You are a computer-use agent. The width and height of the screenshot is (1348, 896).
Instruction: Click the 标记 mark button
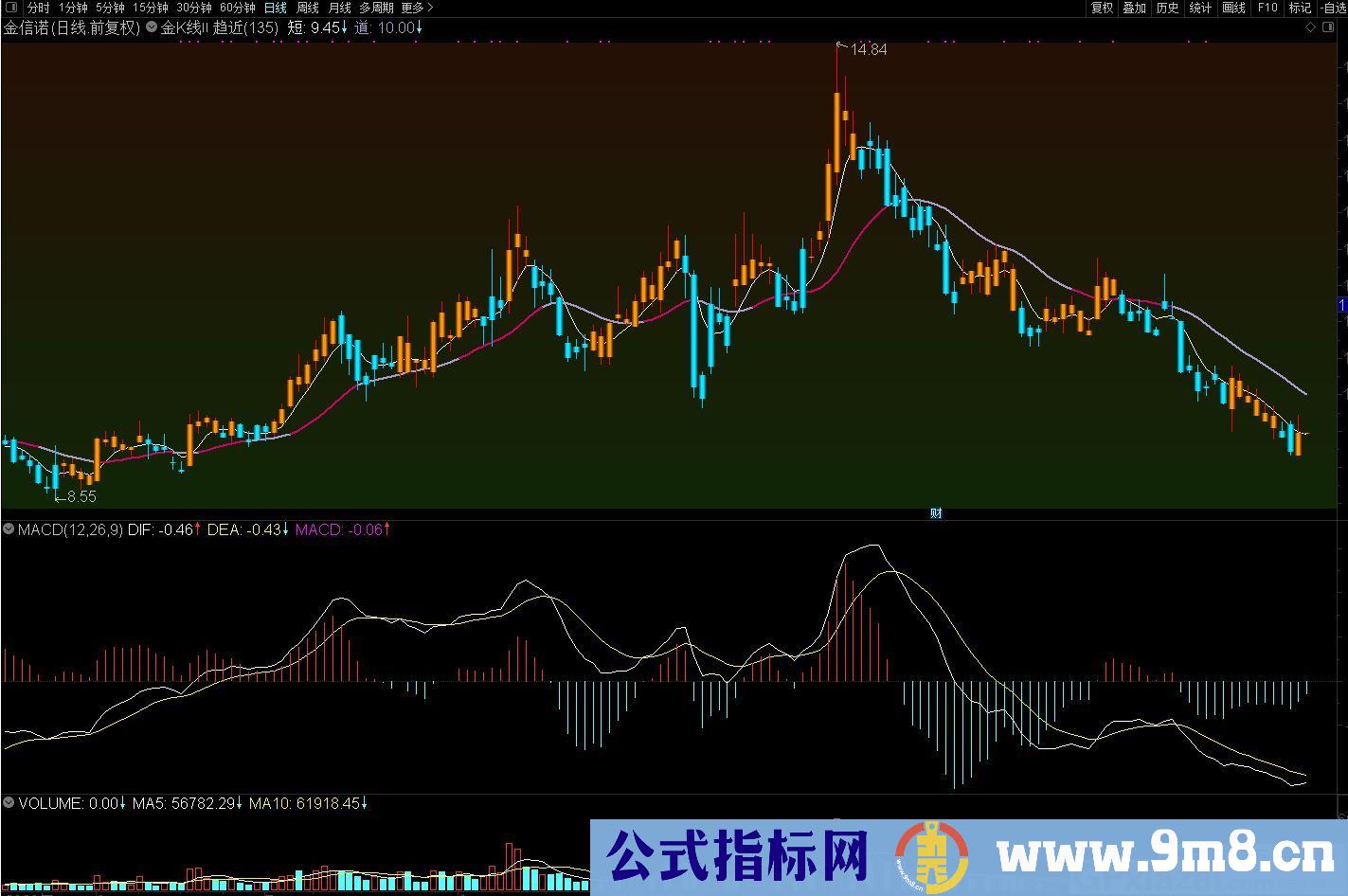click(1300, 8)
